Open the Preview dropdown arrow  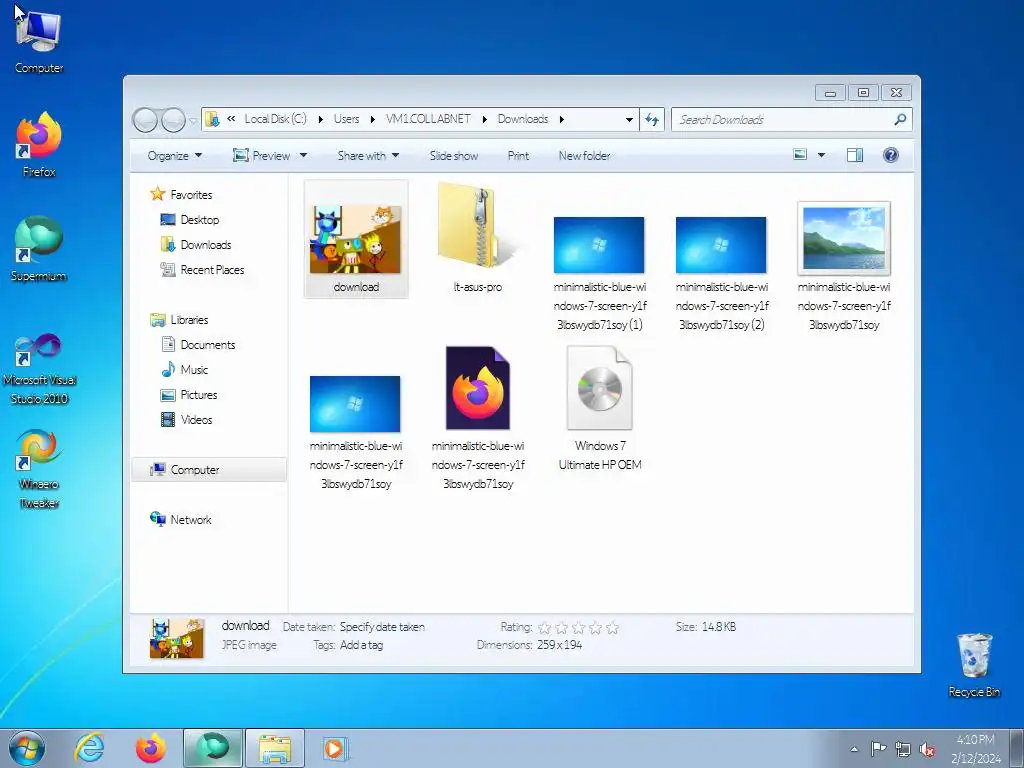coord(304,155)
